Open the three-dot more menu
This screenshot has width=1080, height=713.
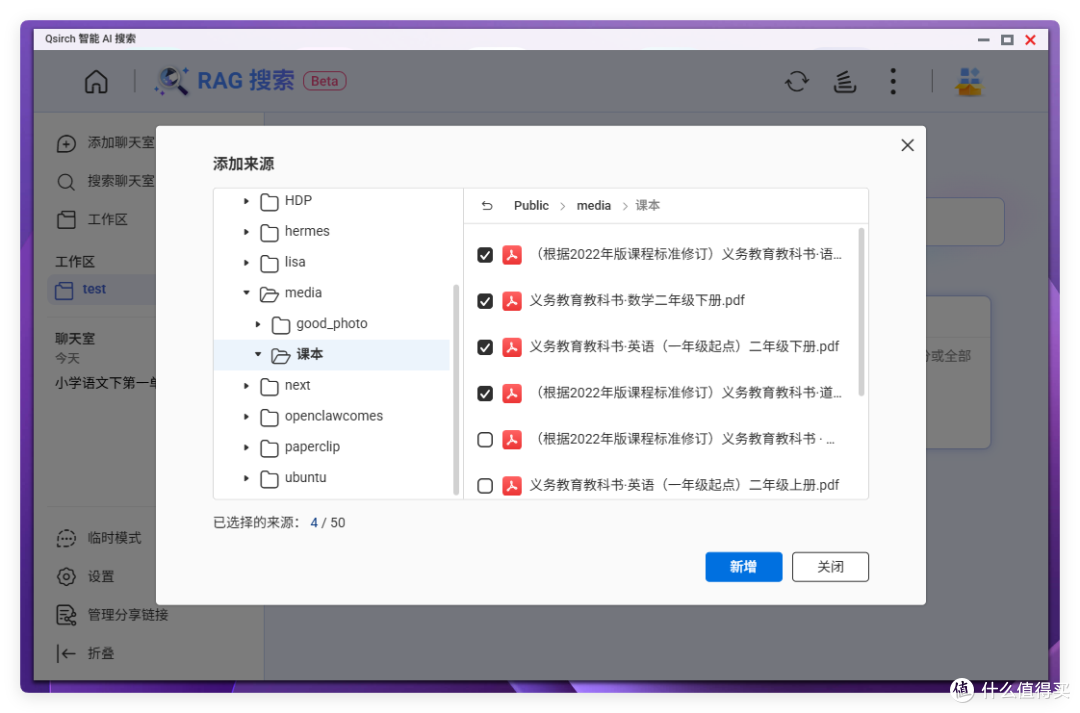coord(893,81)
